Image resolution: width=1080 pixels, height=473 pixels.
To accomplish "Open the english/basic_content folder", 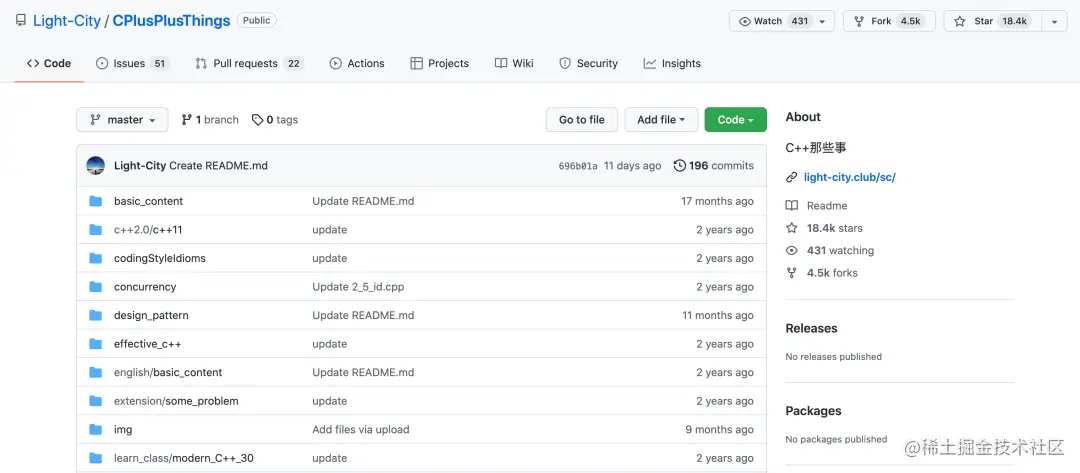I will click(168, 372).
